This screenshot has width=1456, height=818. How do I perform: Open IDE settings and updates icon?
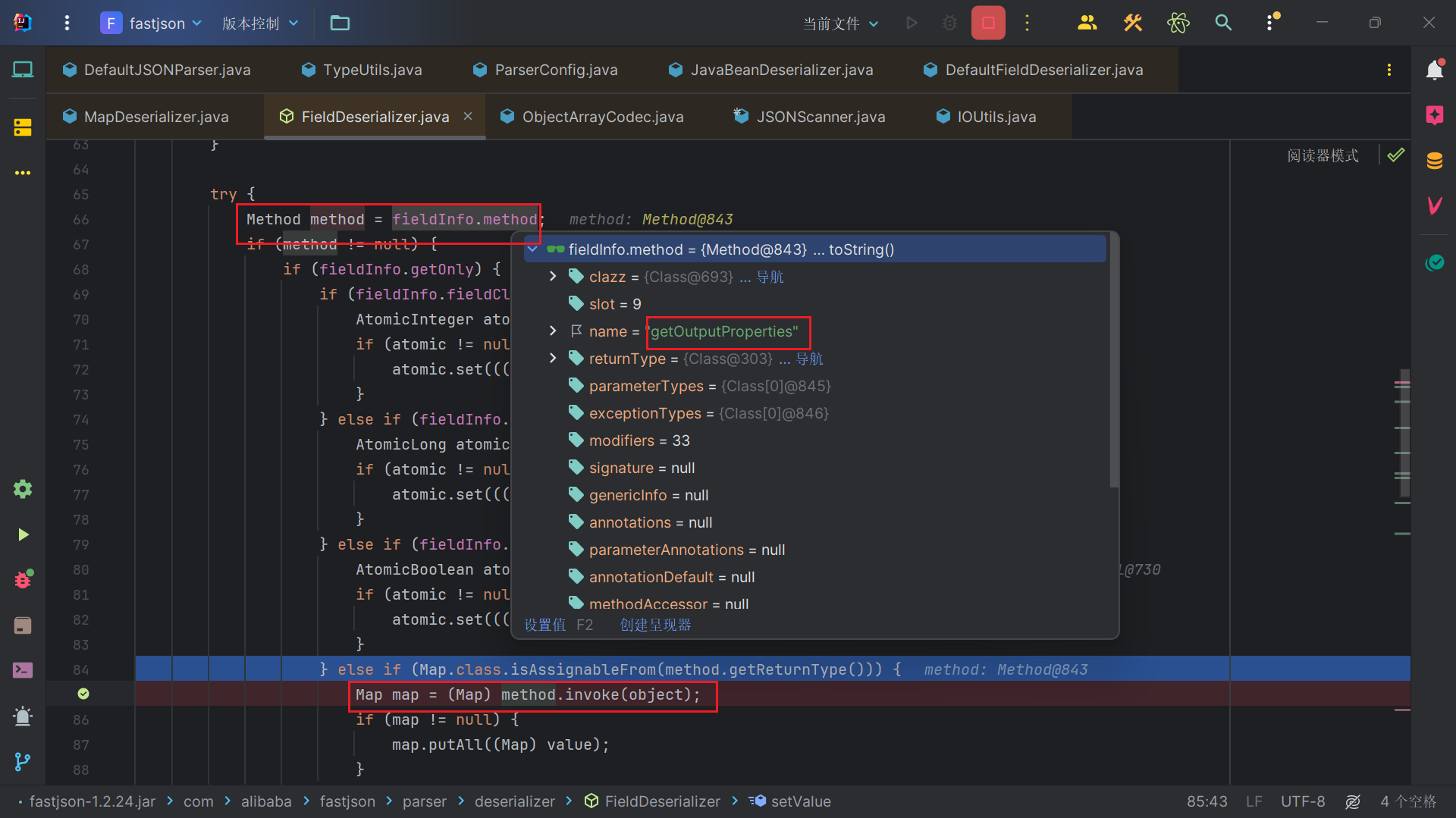pos(1272,22)
